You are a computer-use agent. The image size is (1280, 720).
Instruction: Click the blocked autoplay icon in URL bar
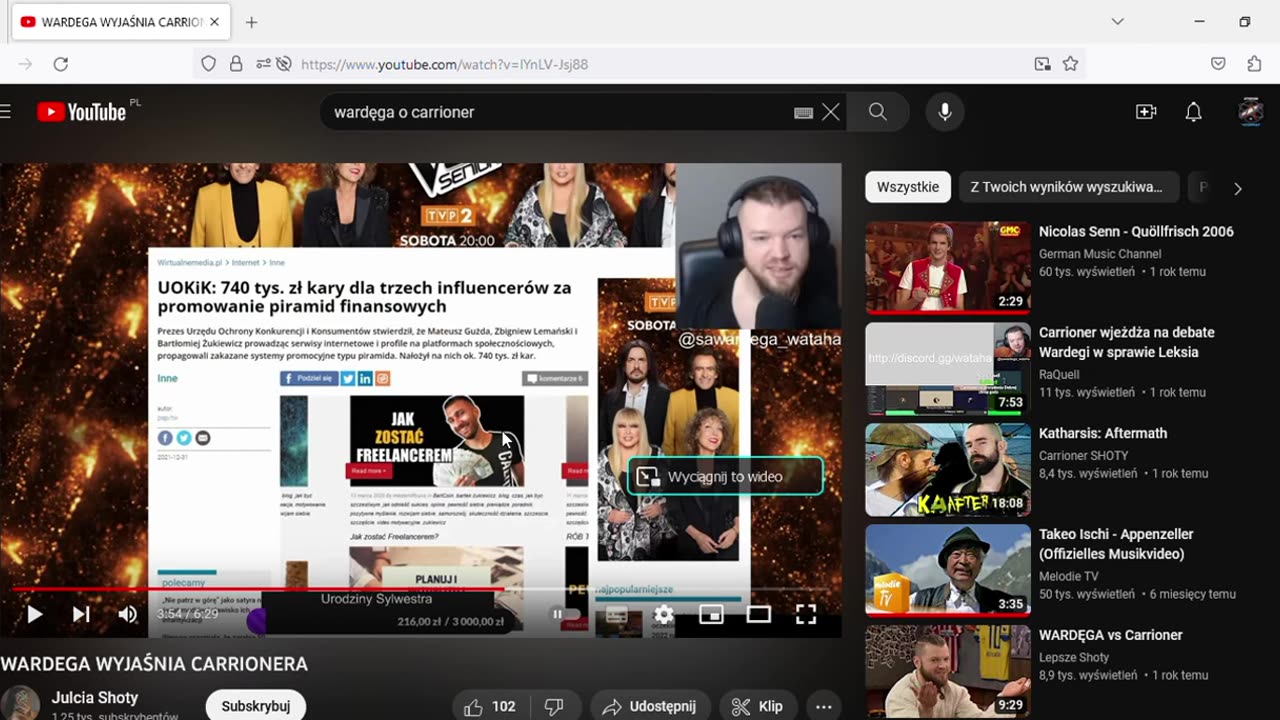(284, 64)
